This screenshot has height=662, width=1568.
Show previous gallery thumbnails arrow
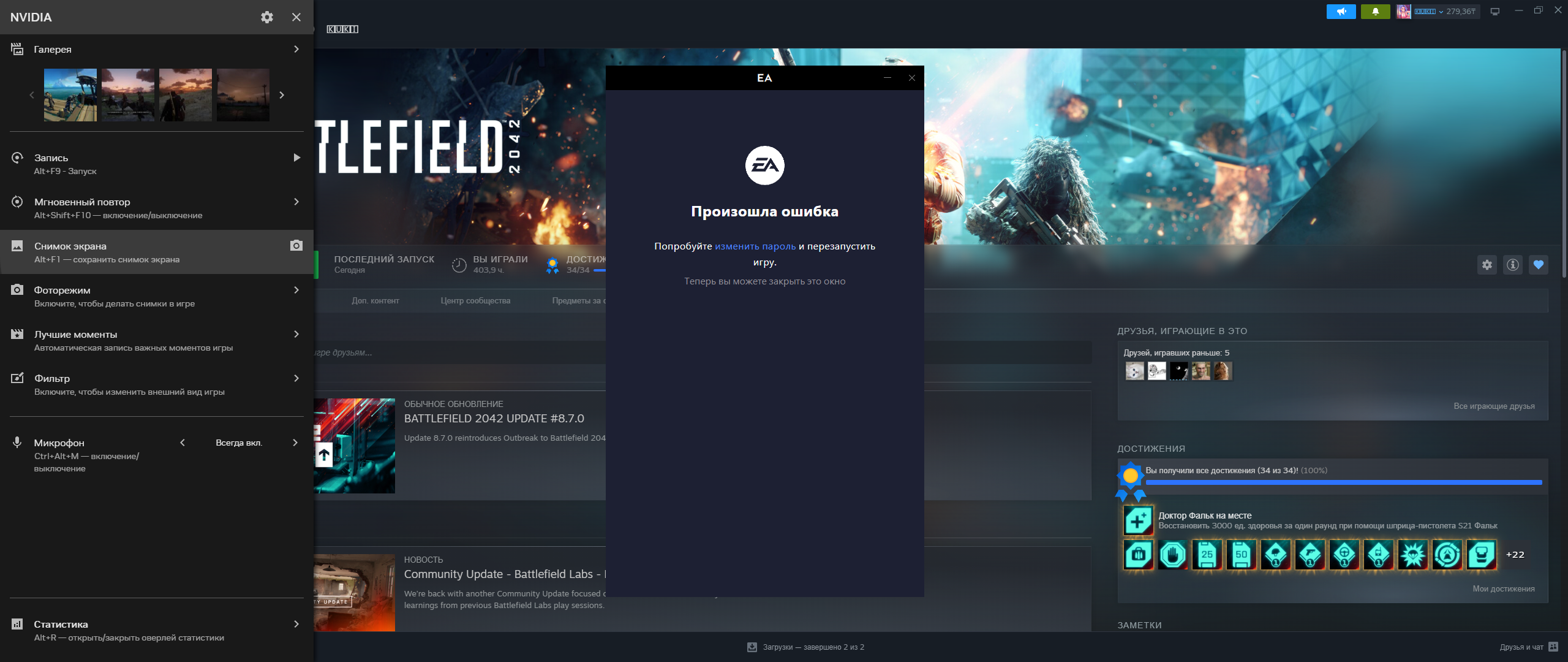coord(32,95)
